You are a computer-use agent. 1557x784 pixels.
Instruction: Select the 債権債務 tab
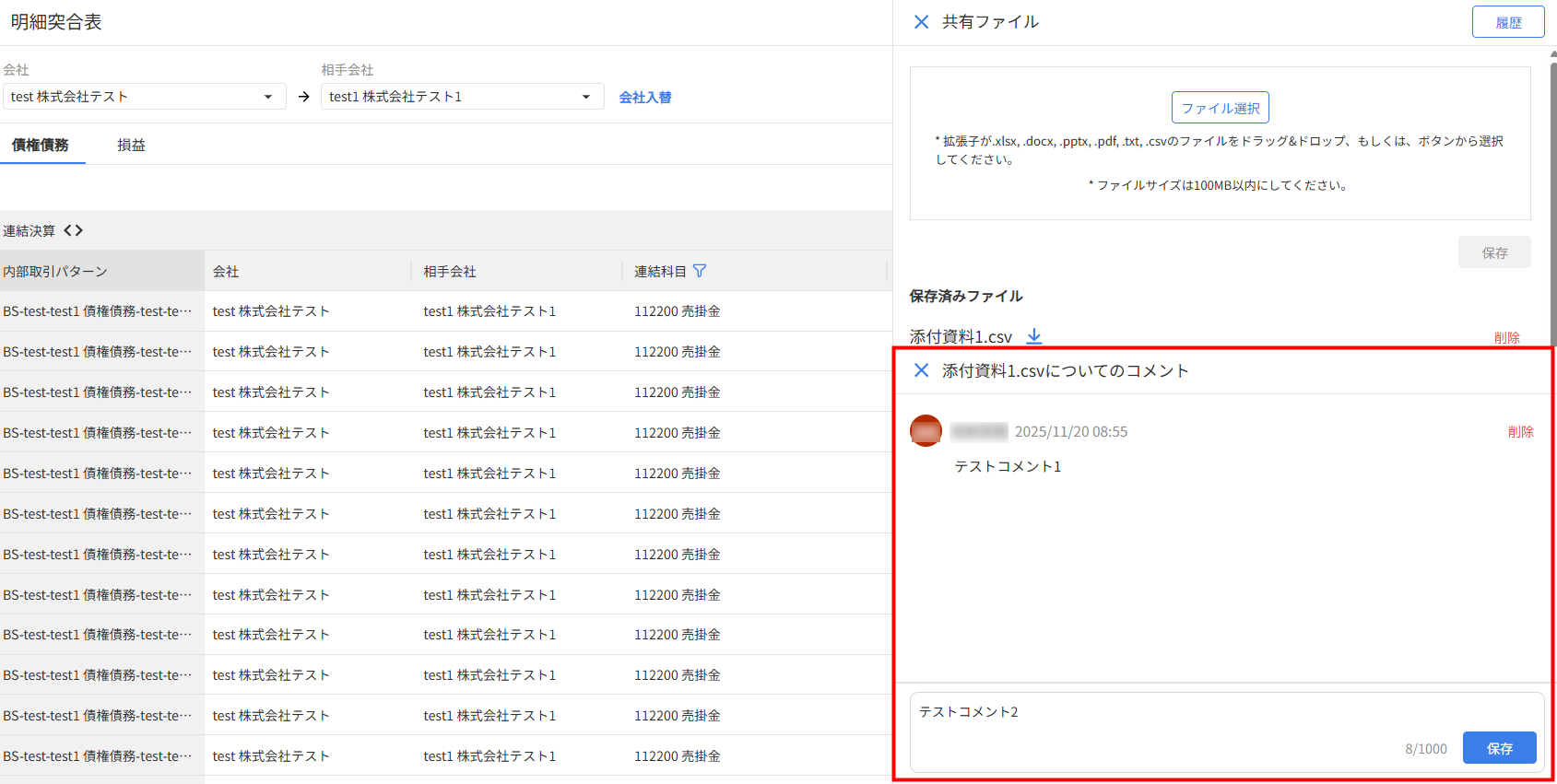[x=41, y=146]
